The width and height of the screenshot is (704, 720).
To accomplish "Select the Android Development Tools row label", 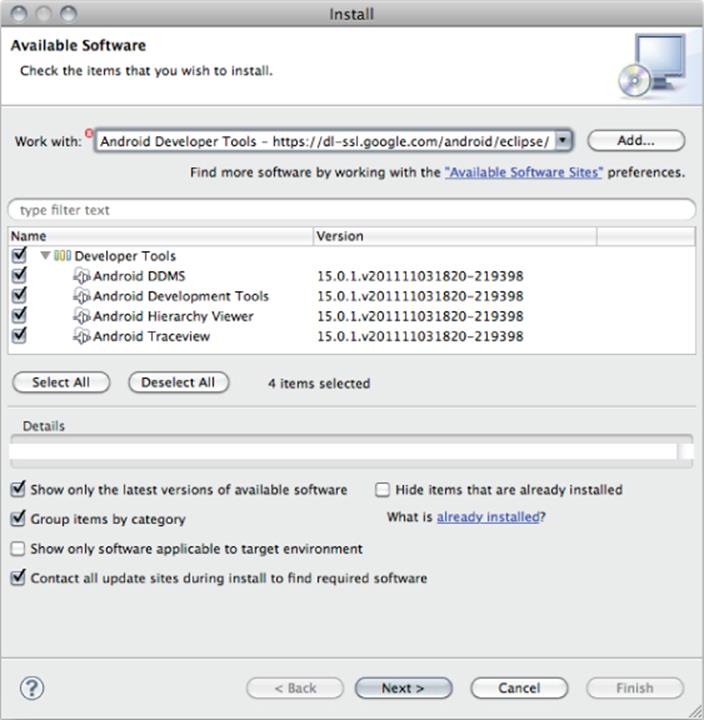I will point(181,296).
